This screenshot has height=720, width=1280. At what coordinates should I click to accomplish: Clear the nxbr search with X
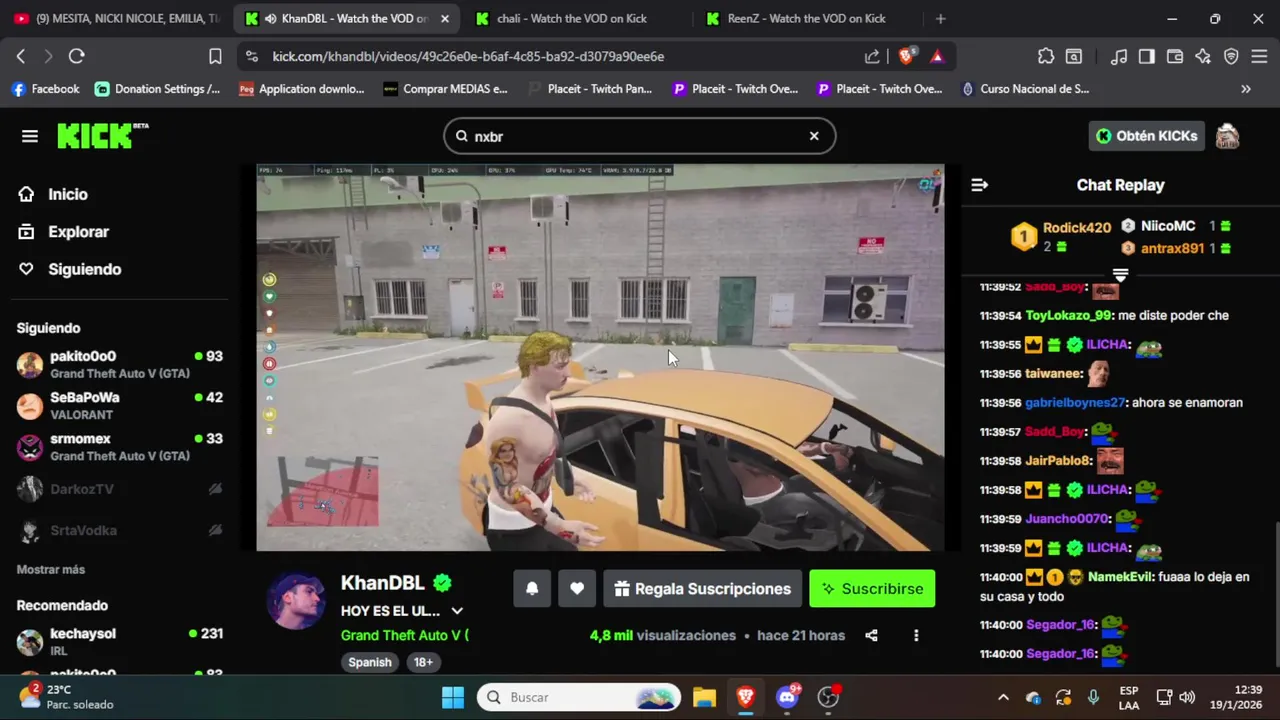pos(814,136)
